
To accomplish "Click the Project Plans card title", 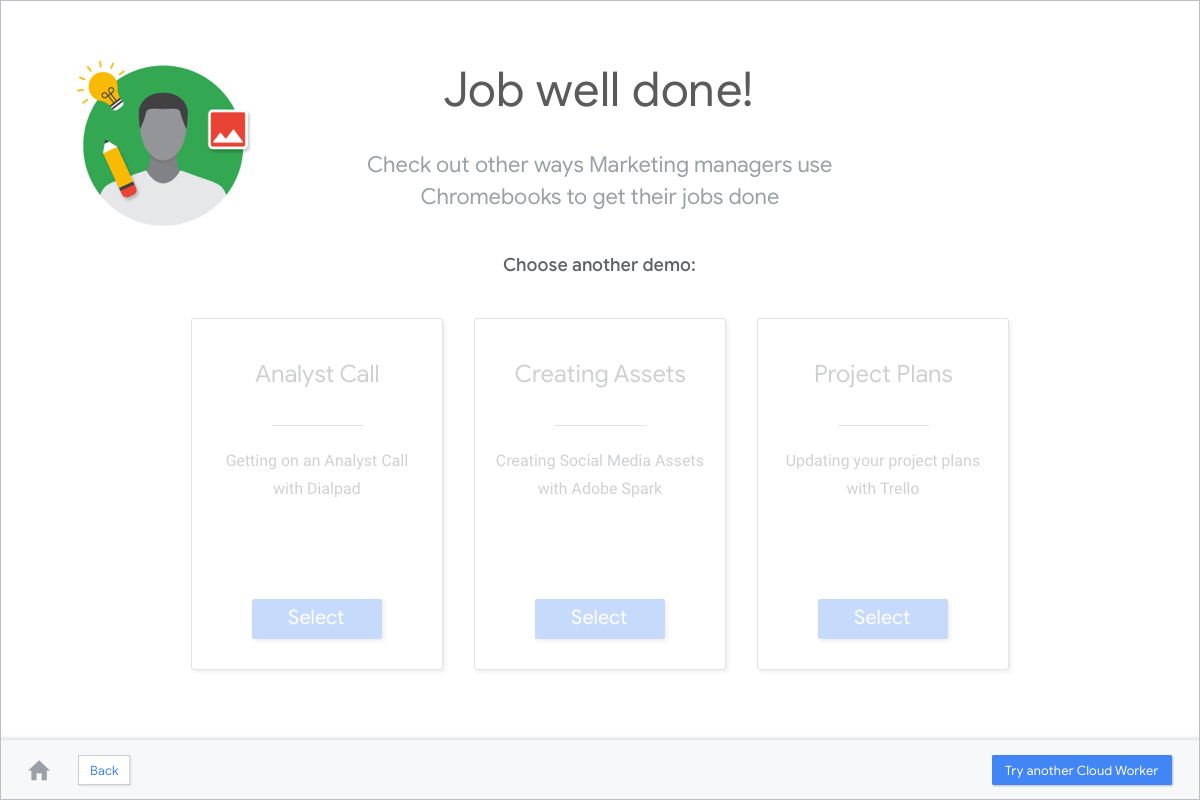I will pyautogui.click(x=883, y=374).
